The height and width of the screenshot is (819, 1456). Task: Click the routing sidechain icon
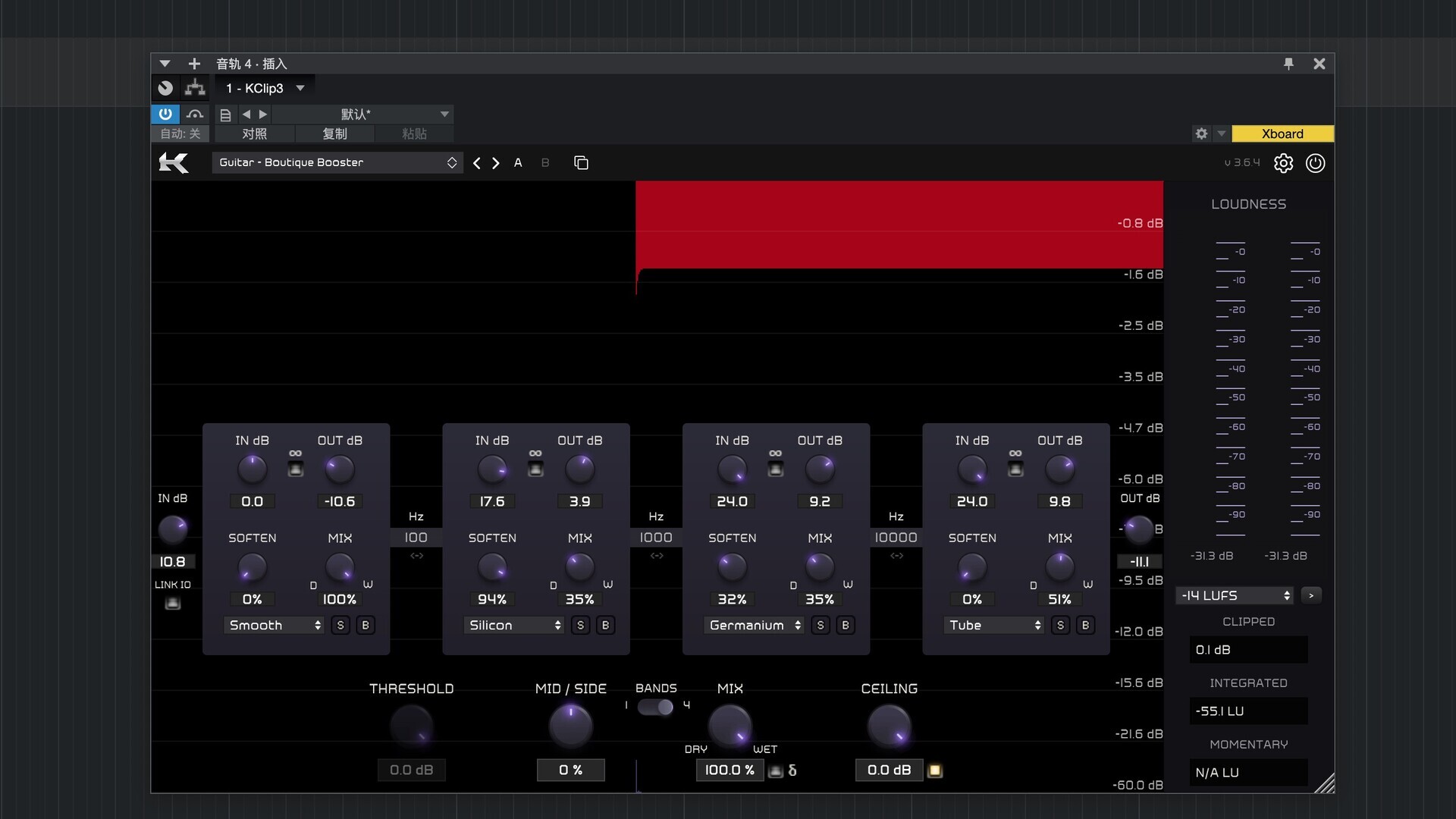click(195, 88)
